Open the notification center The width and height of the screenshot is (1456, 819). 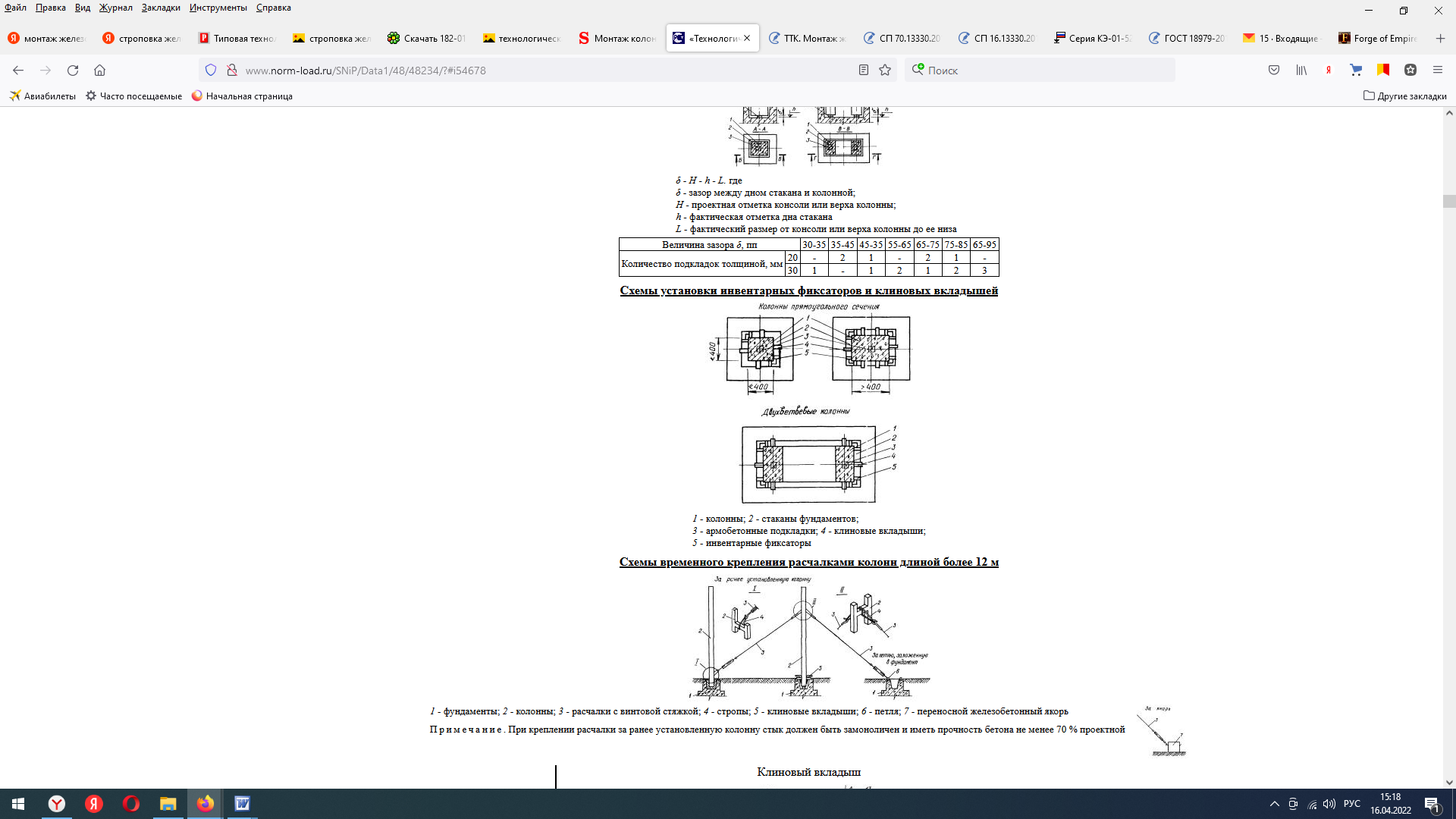tap(1432, 804)
